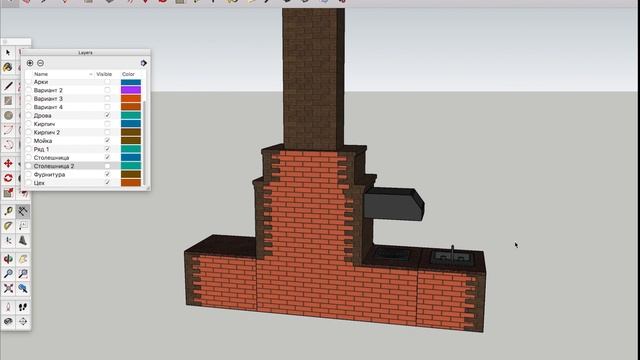Viewport: 640px width, 360px height.
Task: Click the Layers panel title bar
Action: (x=86, y=53)
